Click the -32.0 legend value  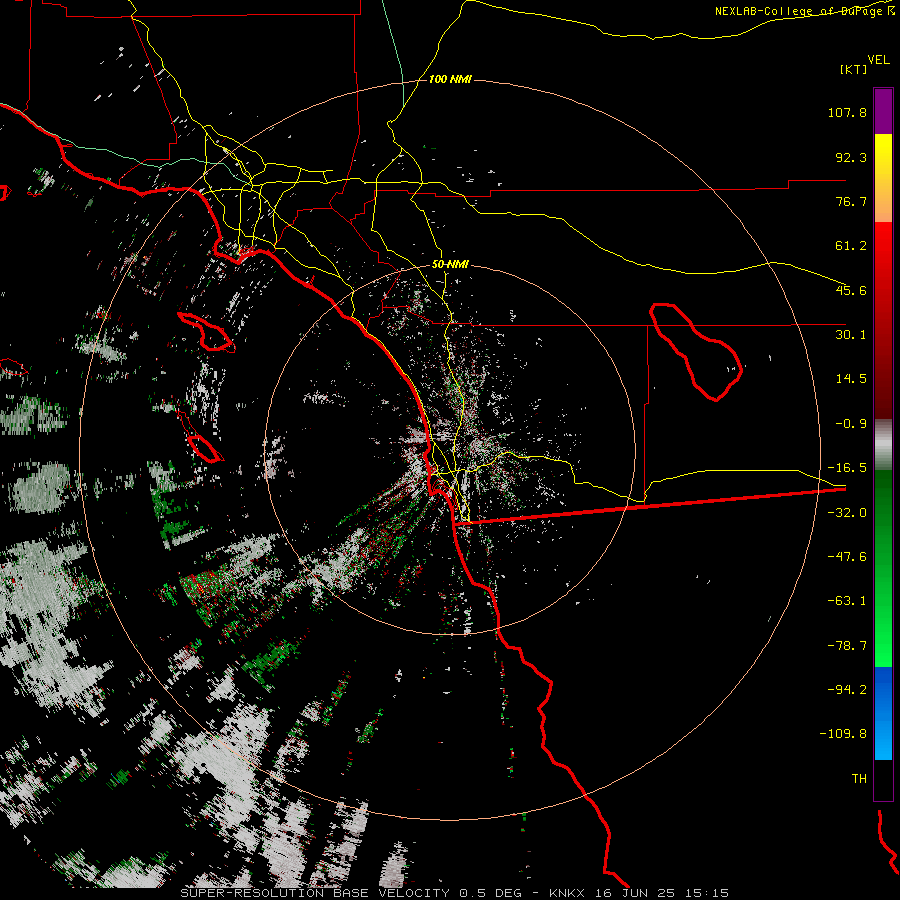847,513
